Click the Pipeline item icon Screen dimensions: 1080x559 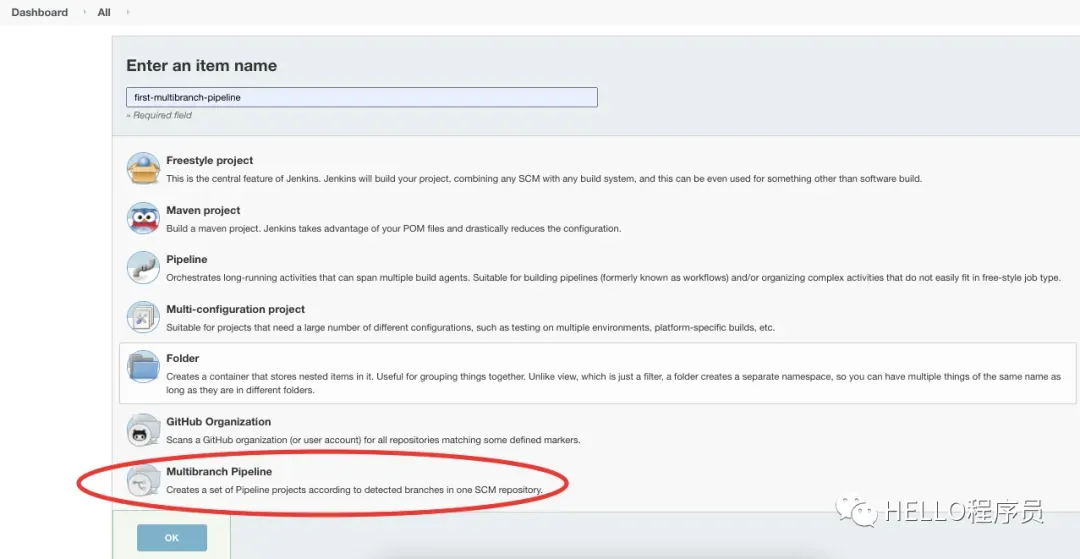point(143,268)
